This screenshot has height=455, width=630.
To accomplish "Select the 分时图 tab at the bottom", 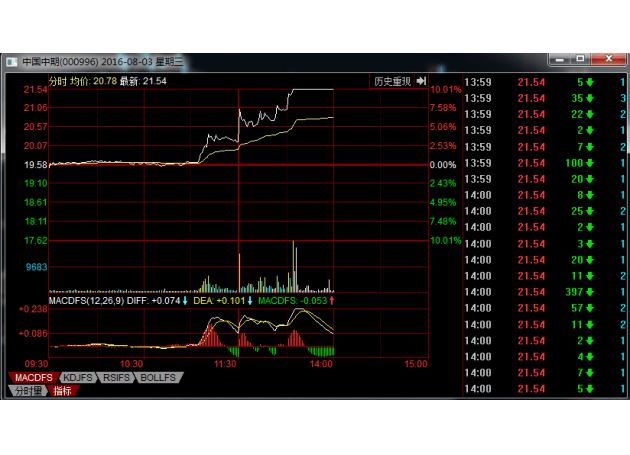I will [27, 391].
